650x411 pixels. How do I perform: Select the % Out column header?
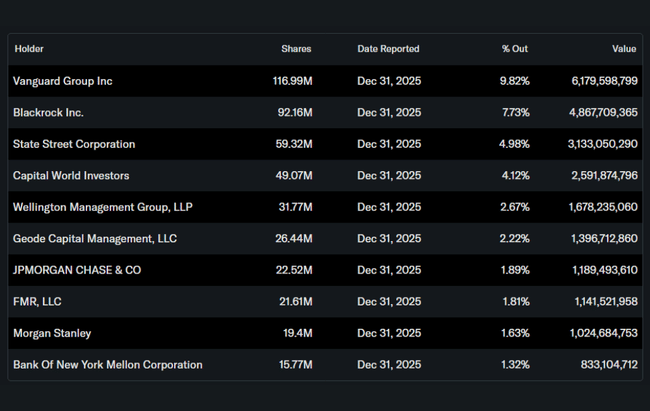pos(514,49)
